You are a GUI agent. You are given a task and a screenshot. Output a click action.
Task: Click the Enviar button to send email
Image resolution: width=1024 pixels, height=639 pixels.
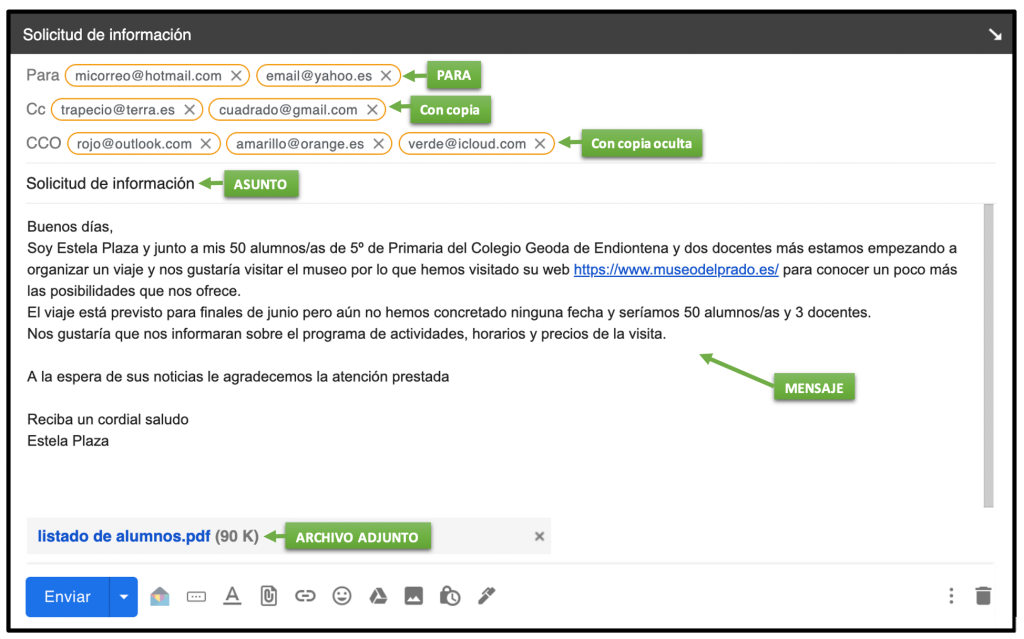pos(68,596)
